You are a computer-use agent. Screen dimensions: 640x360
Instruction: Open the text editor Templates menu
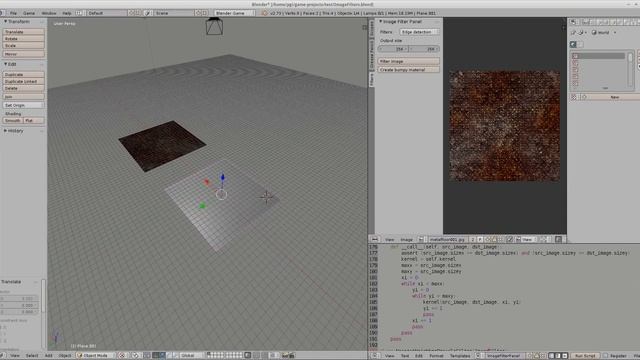(460, 356)
